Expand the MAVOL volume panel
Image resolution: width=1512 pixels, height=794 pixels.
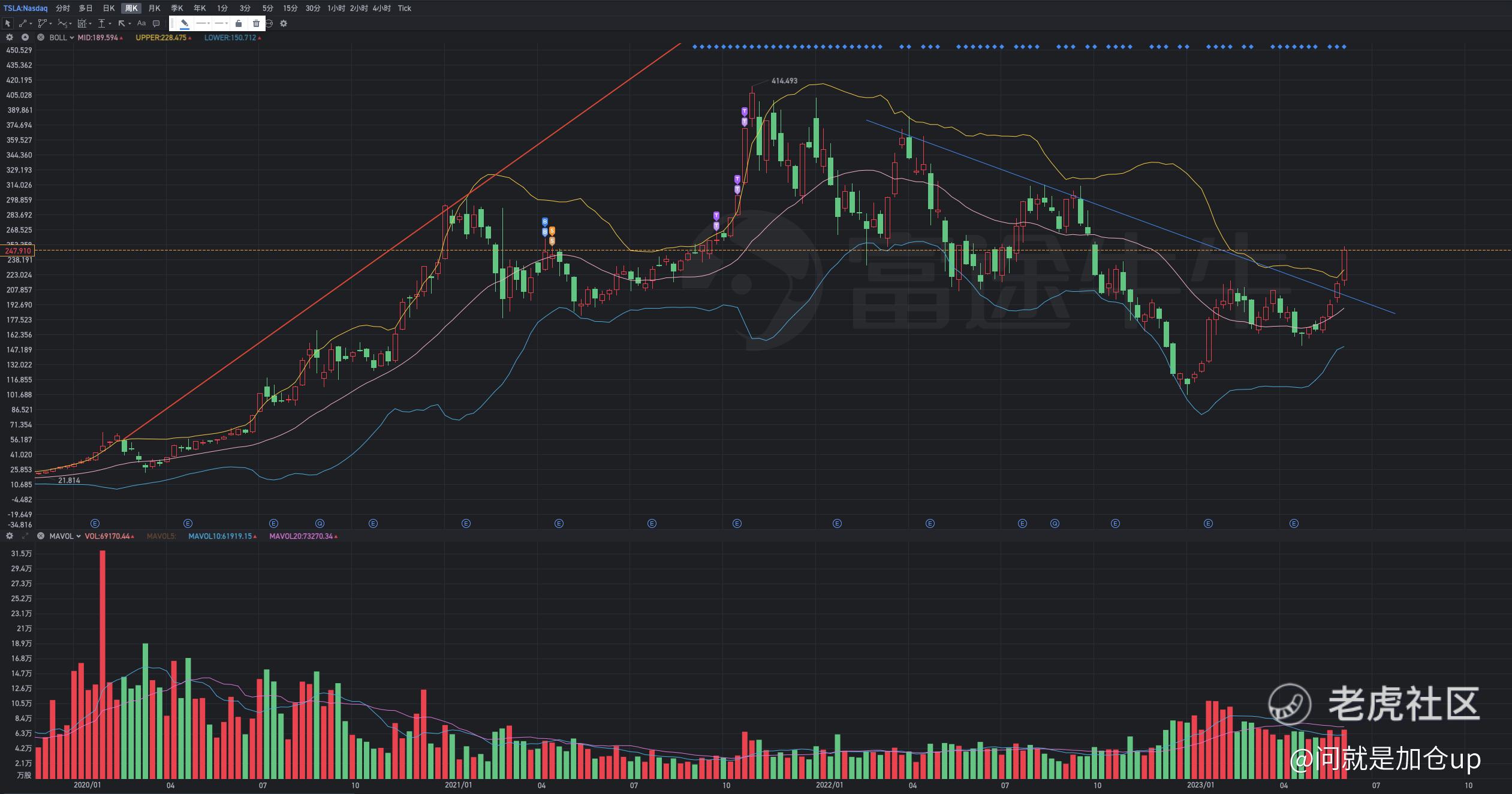(25, 536)
